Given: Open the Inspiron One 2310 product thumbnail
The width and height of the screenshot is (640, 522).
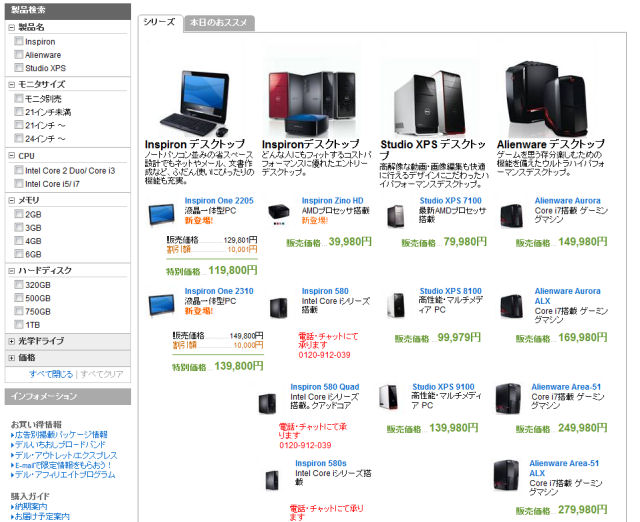Looking at the screenshot, I should pos(162,304).
